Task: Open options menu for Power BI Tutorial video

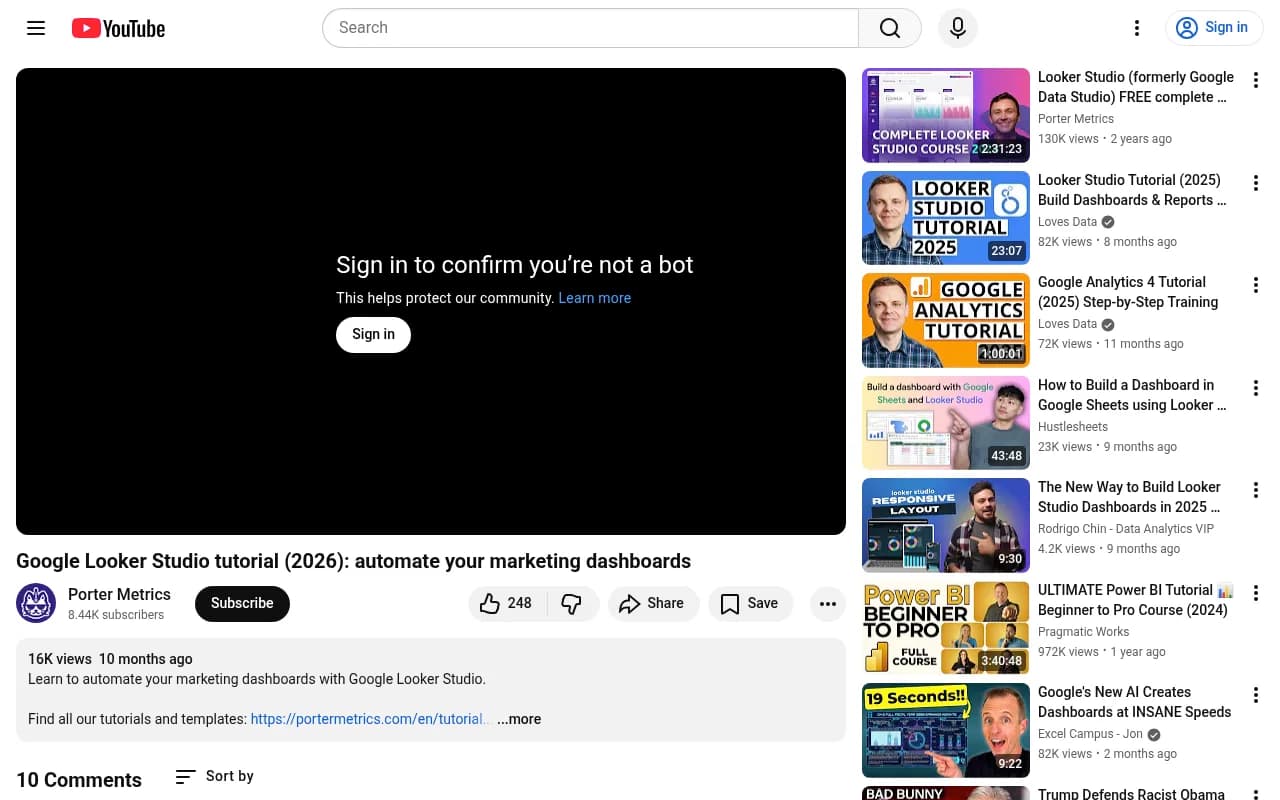Action: [1256, 593]
